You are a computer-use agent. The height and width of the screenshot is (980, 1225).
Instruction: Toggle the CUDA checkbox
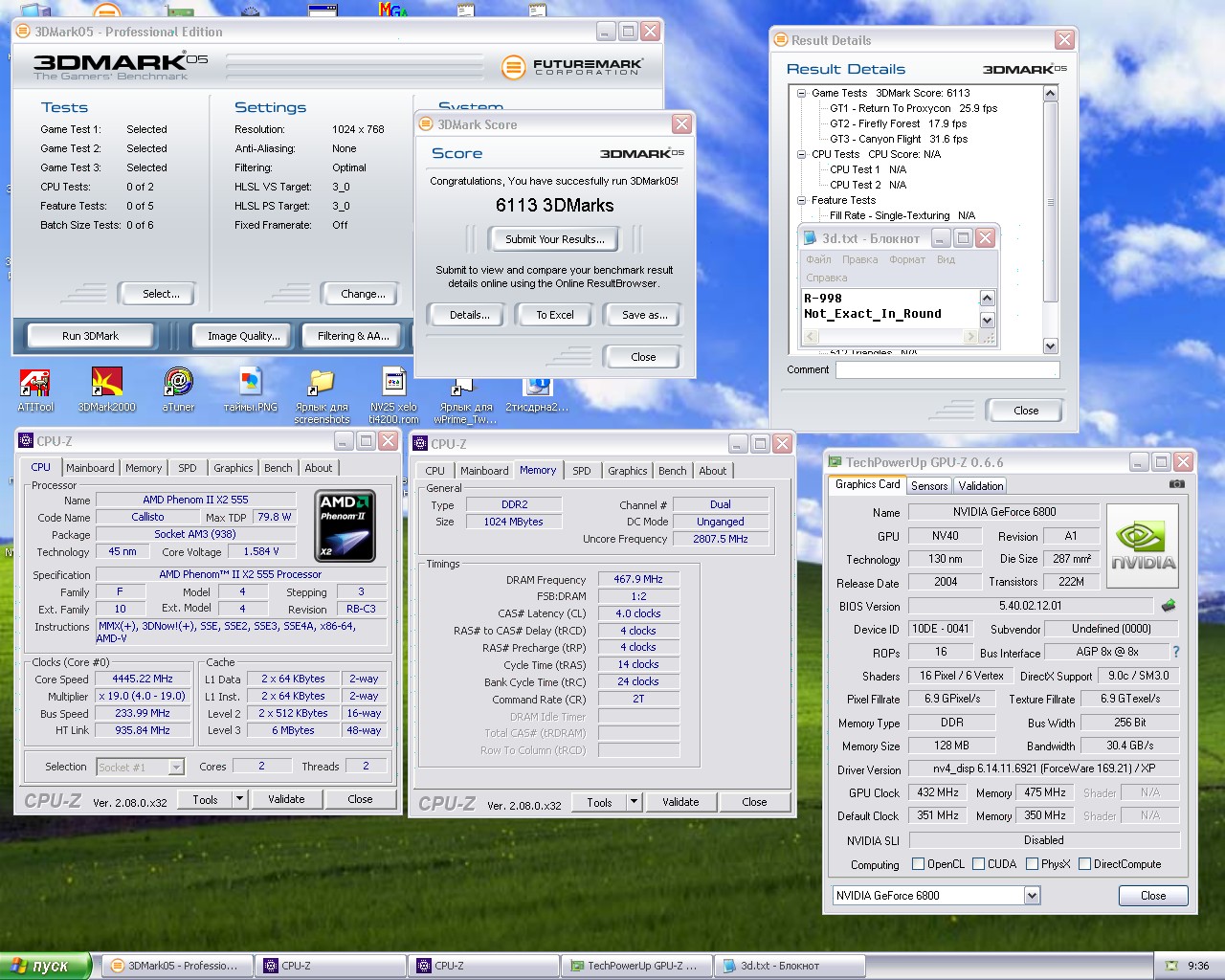[979, 864]
